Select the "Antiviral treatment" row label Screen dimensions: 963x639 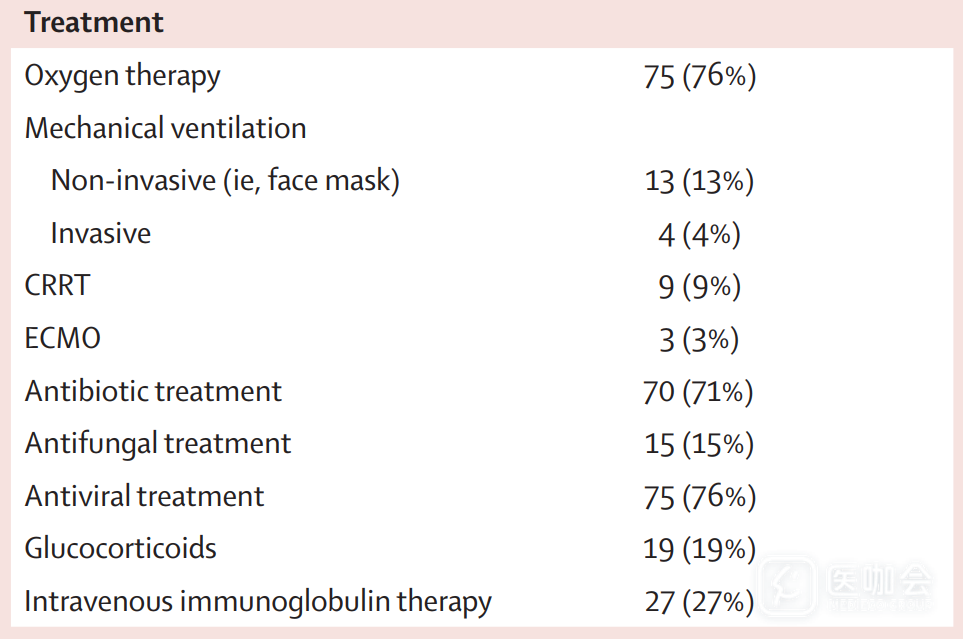click(145, 496)
